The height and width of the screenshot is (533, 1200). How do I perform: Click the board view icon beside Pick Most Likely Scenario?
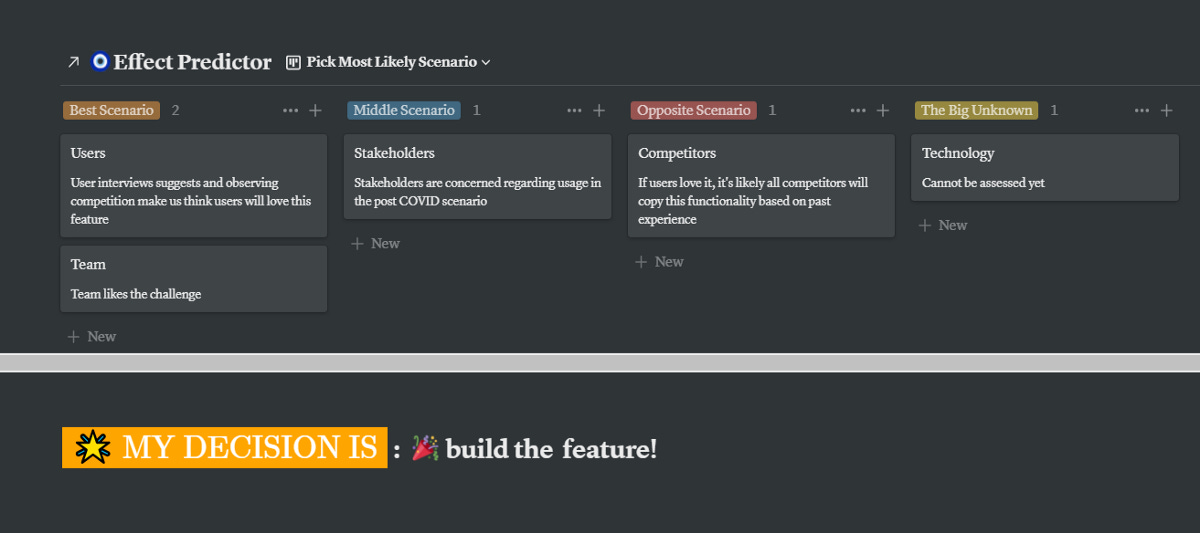click(x=293, y=62)
